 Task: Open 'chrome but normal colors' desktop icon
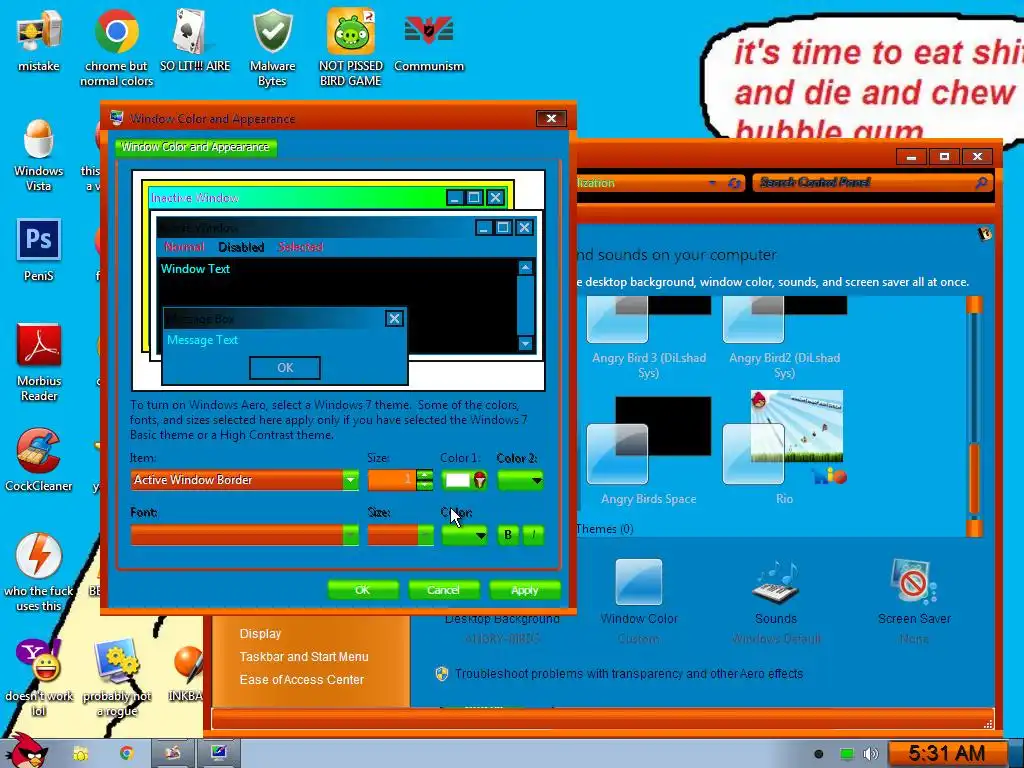click(x=116, y=47)
